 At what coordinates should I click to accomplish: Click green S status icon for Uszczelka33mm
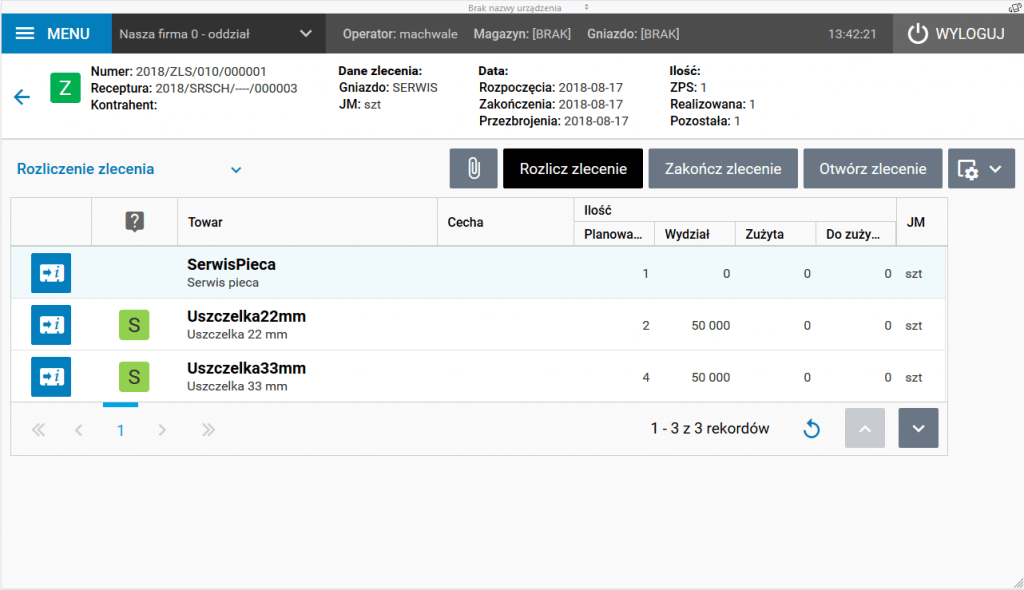[x=134, y=377]
